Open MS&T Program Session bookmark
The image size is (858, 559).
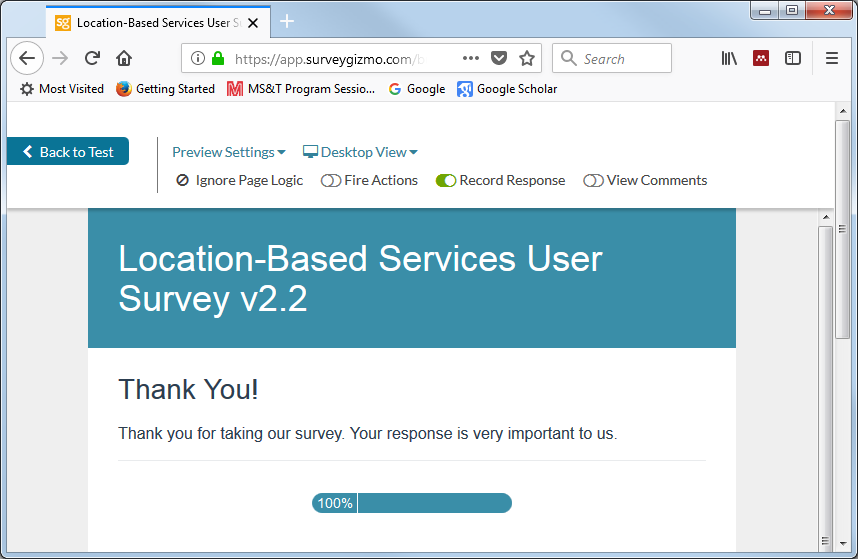301,89
